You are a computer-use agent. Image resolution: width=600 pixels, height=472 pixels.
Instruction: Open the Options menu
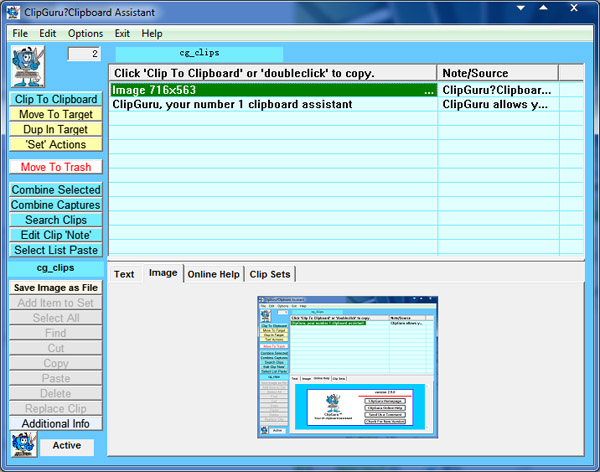tap(85, 33)
